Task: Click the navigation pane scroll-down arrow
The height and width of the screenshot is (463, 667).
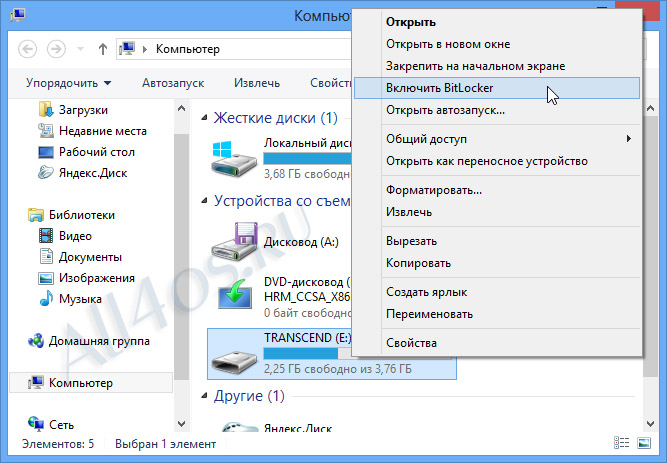Action: click(x=182, y=424)
